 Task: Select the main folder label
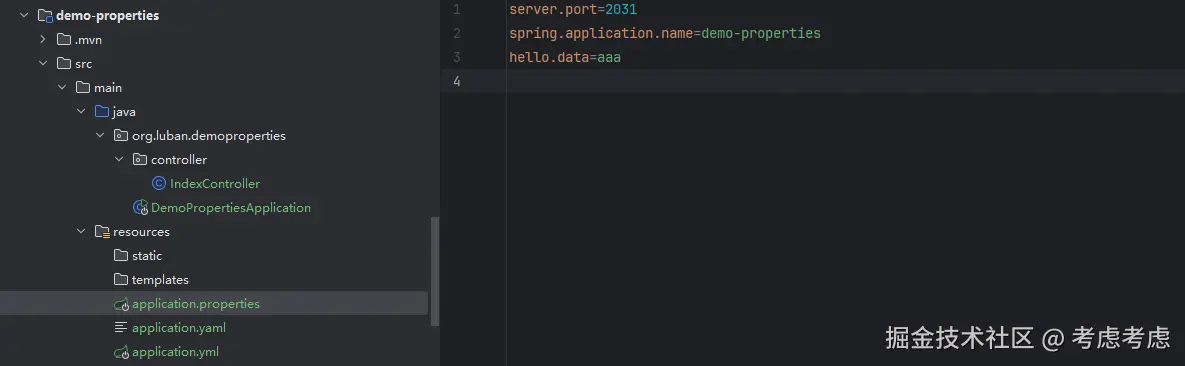coord(108,88)
